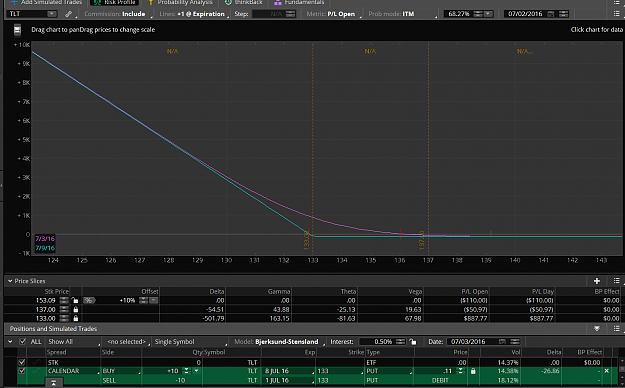Viewport: 625px width, 388px height.
Task: Remove the CALENDAR trade with X icon
Action: (607, 371)
